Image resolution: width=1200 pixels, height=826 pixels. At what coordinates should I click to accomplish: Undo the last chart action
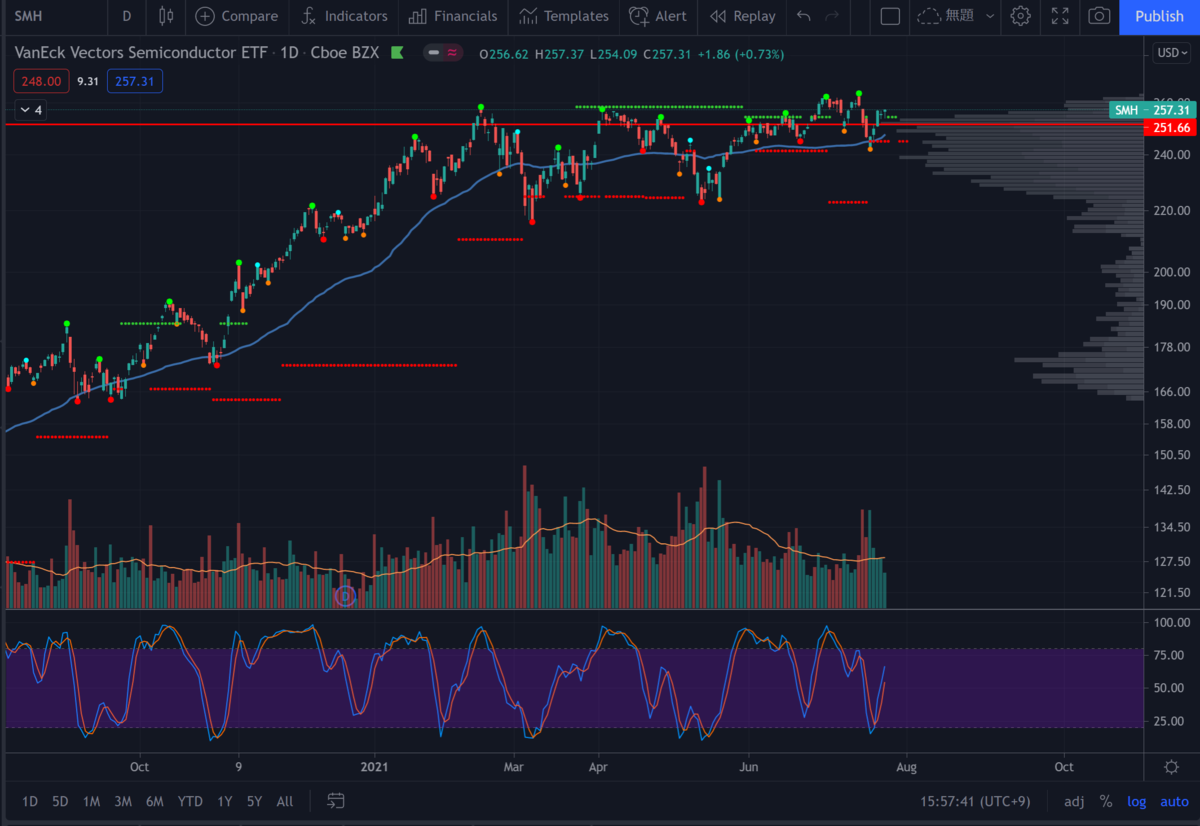804,16
